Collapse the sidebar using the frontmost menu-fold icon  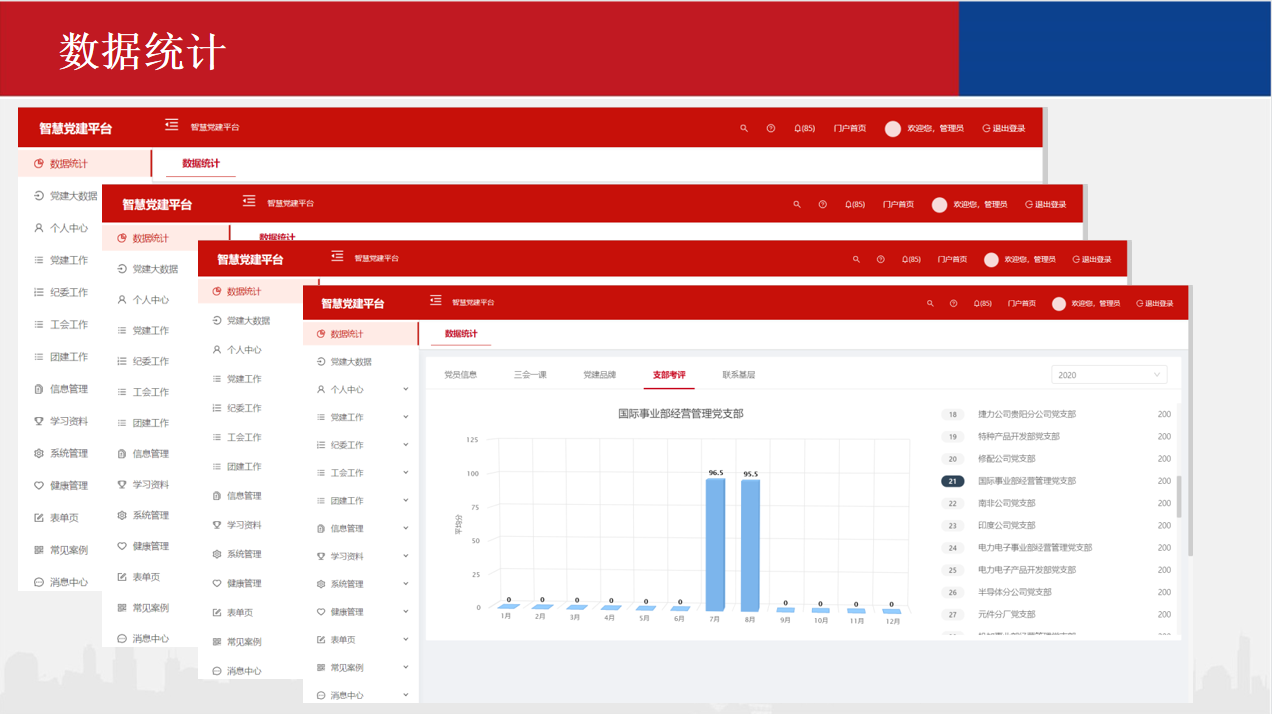tap(436, 300)
